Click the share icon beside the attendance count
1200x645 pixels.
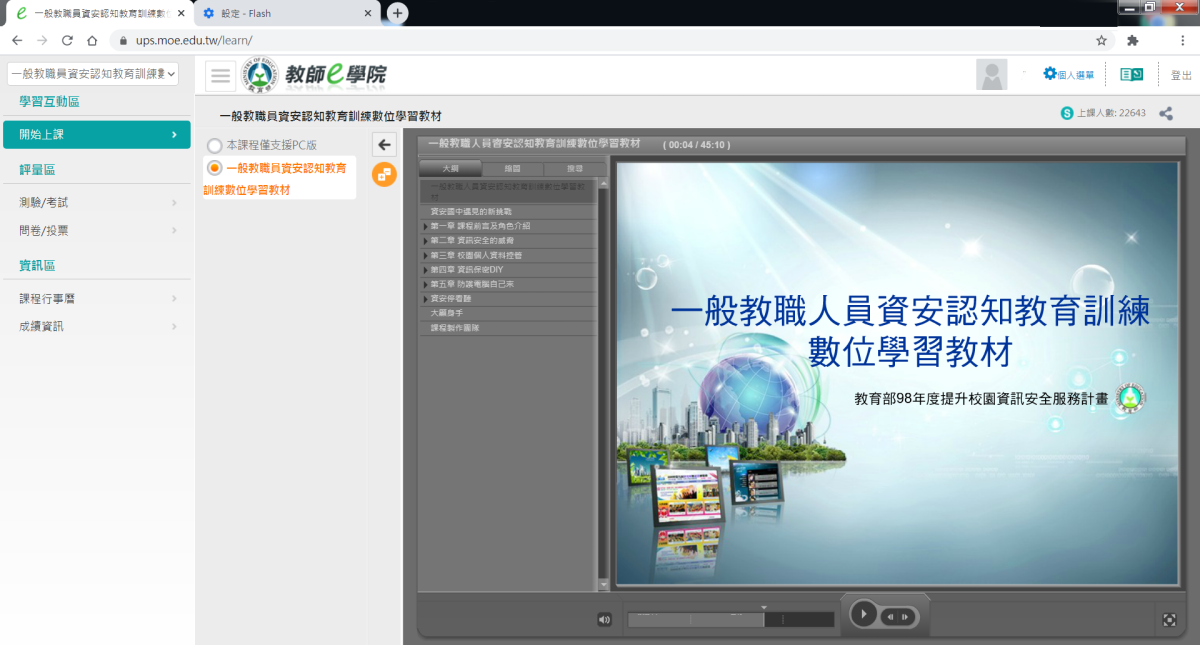click(x=1166, y=113)
